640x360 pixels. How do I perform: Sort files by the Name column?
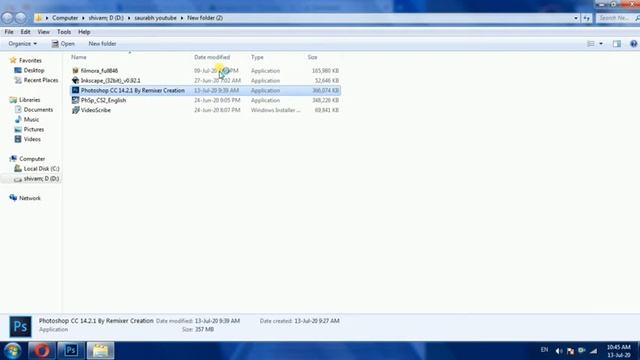(x=79, y=57)
